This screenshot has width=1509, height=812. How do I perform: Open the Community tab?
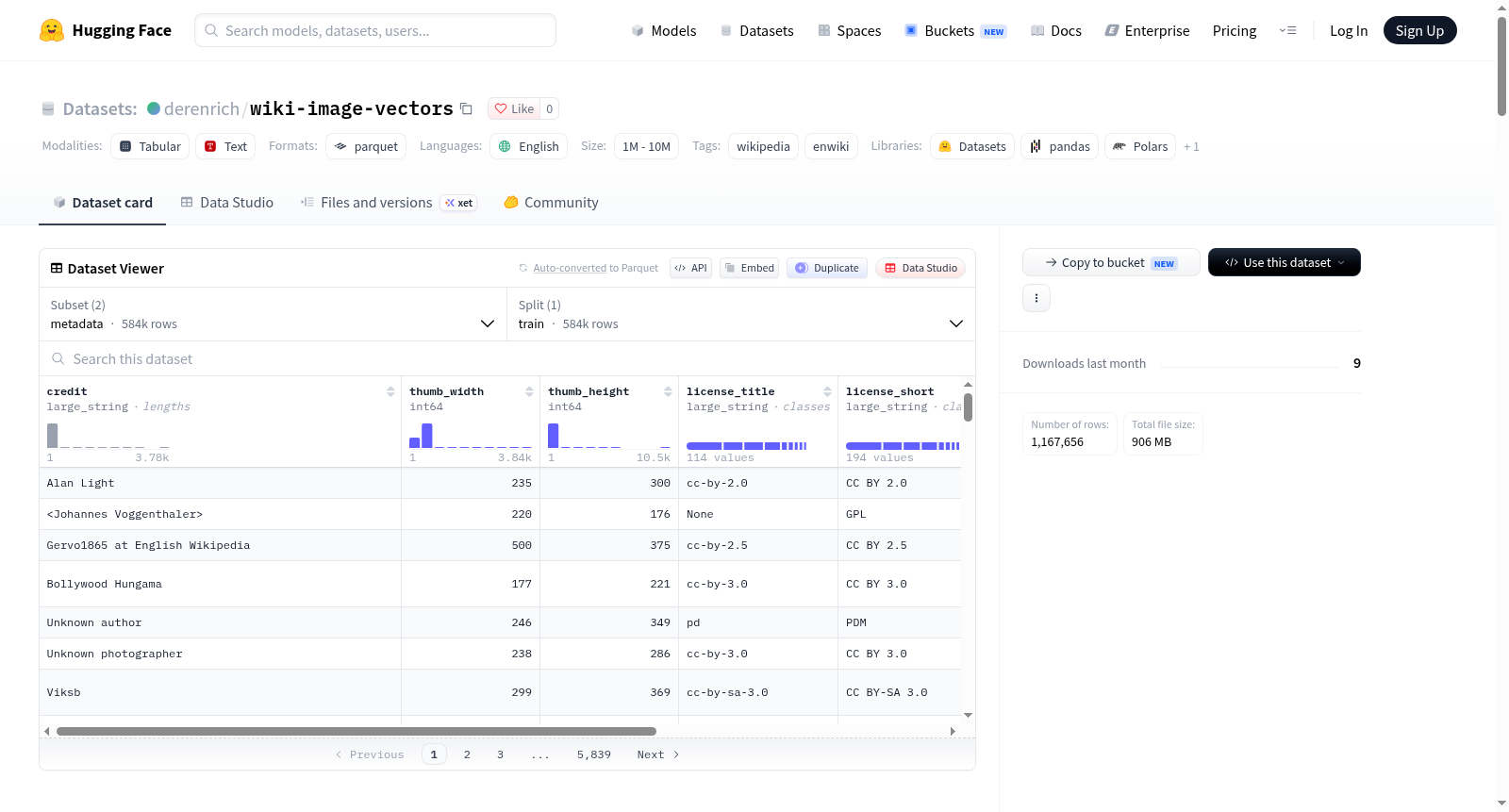point(552,203)
